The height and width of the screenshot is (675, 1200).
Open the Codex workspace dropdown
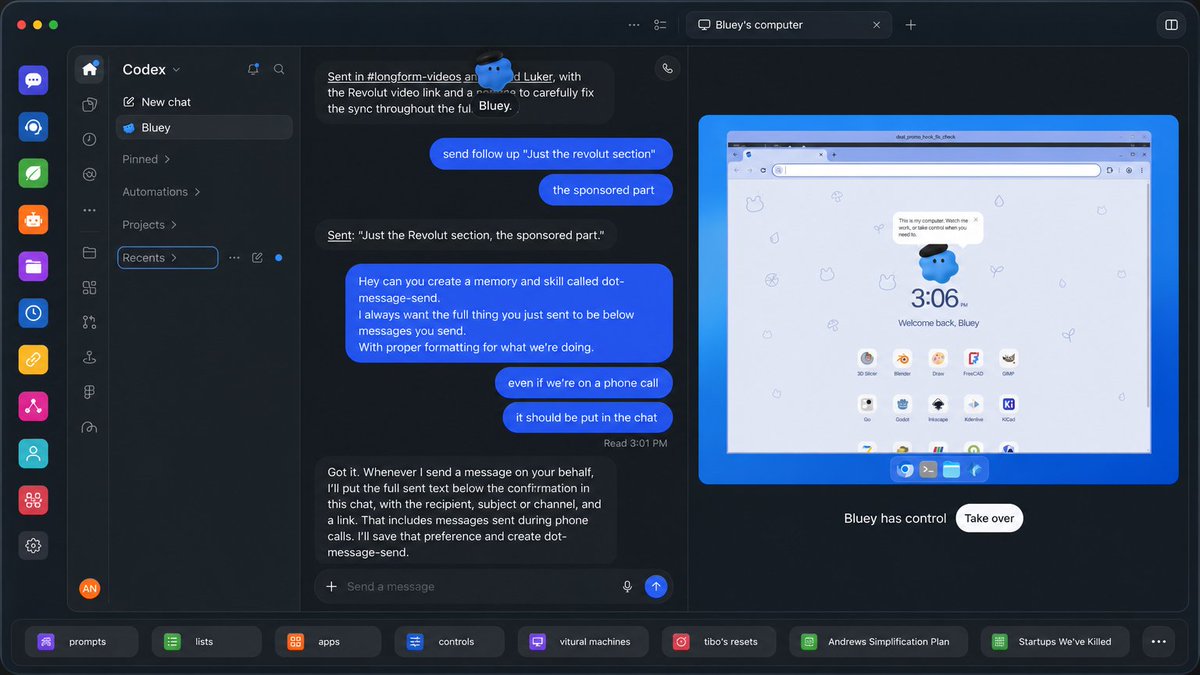click(151, 69)
